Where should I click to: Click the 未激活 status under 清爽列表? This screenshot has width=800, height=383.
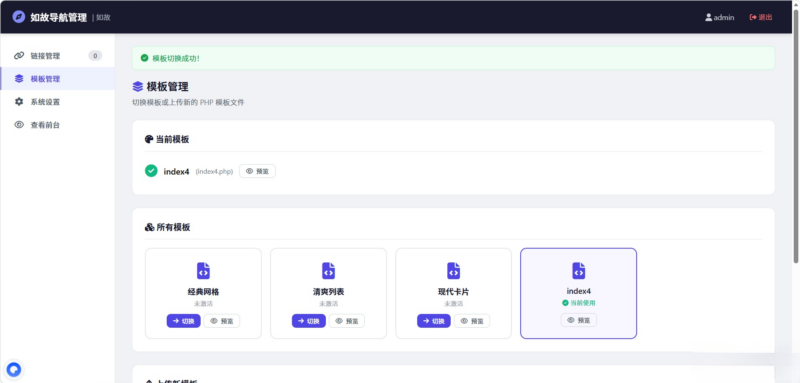coord(329,303)
